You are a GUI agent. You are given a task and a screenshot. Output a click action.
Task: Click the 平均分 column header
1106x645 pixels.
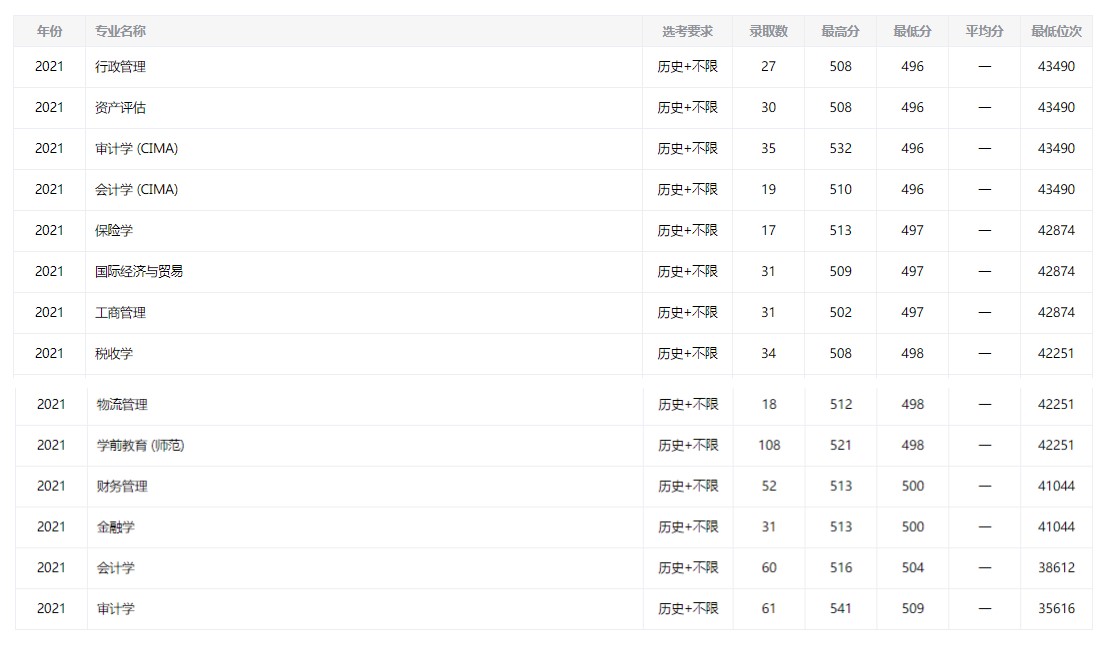coord(984,31)
